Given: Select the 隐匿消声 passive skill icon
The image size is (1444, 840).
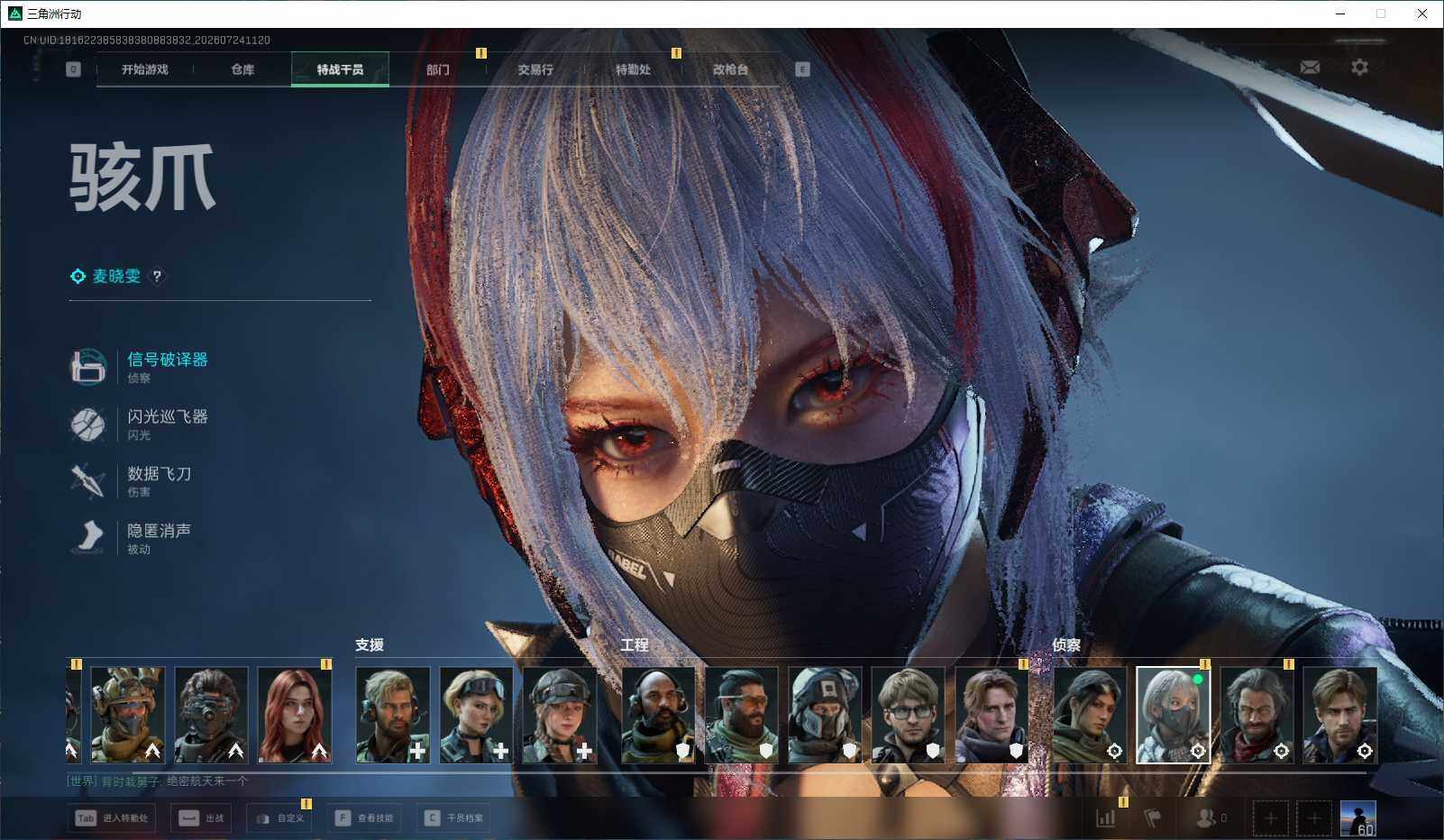Looking at the screenshot, I should click(88, 537).
